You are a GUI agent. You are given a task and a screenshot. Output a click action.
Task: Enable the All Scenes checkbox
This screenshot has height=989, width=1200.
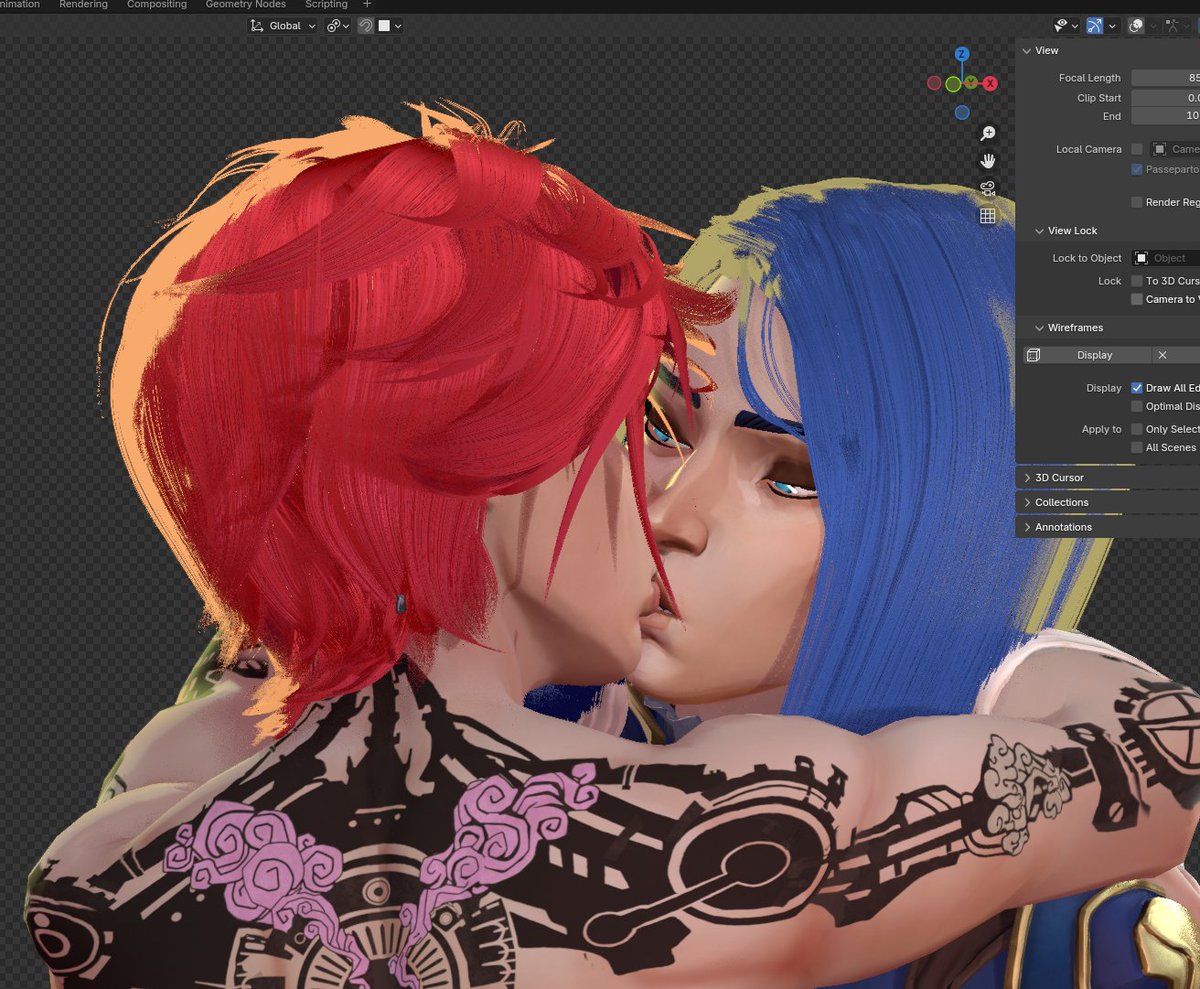point(1137,447)
